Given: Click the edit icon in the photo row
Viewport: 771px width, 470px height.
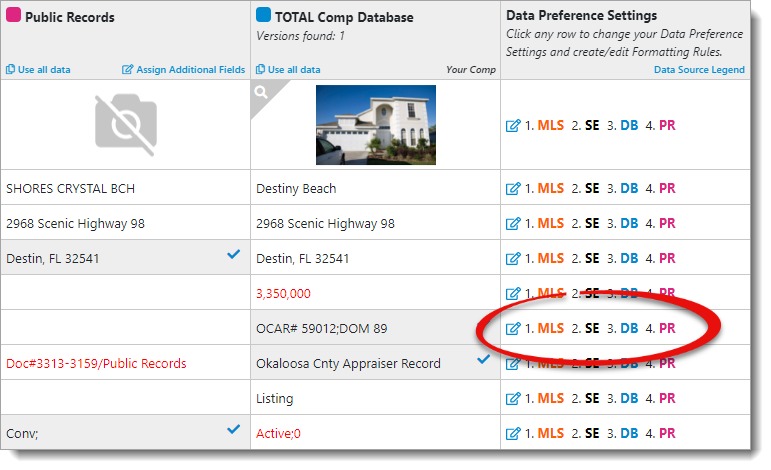Looking at the screenshot, I should 513,126.
